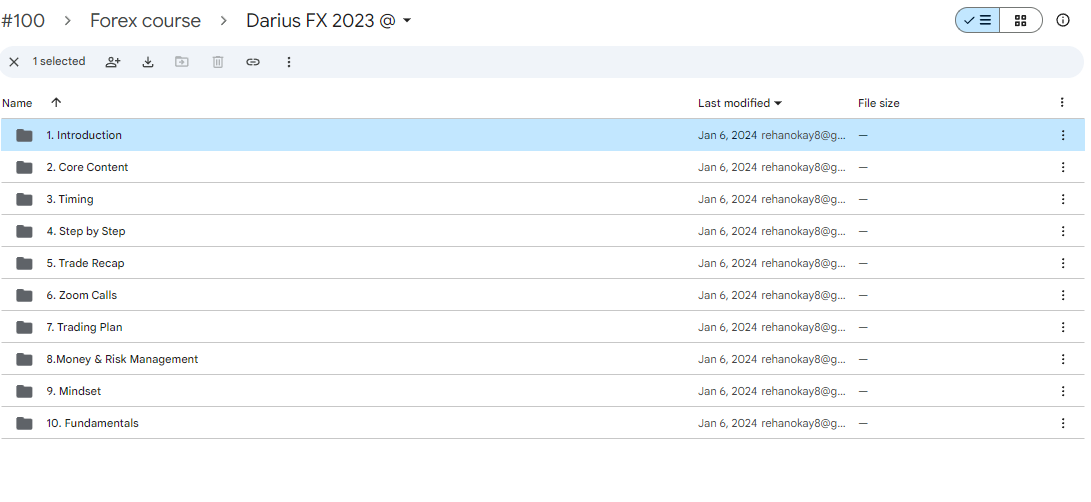Sort by the Name column header
This screenshot has width=1091, height=502.
[17, 103]
